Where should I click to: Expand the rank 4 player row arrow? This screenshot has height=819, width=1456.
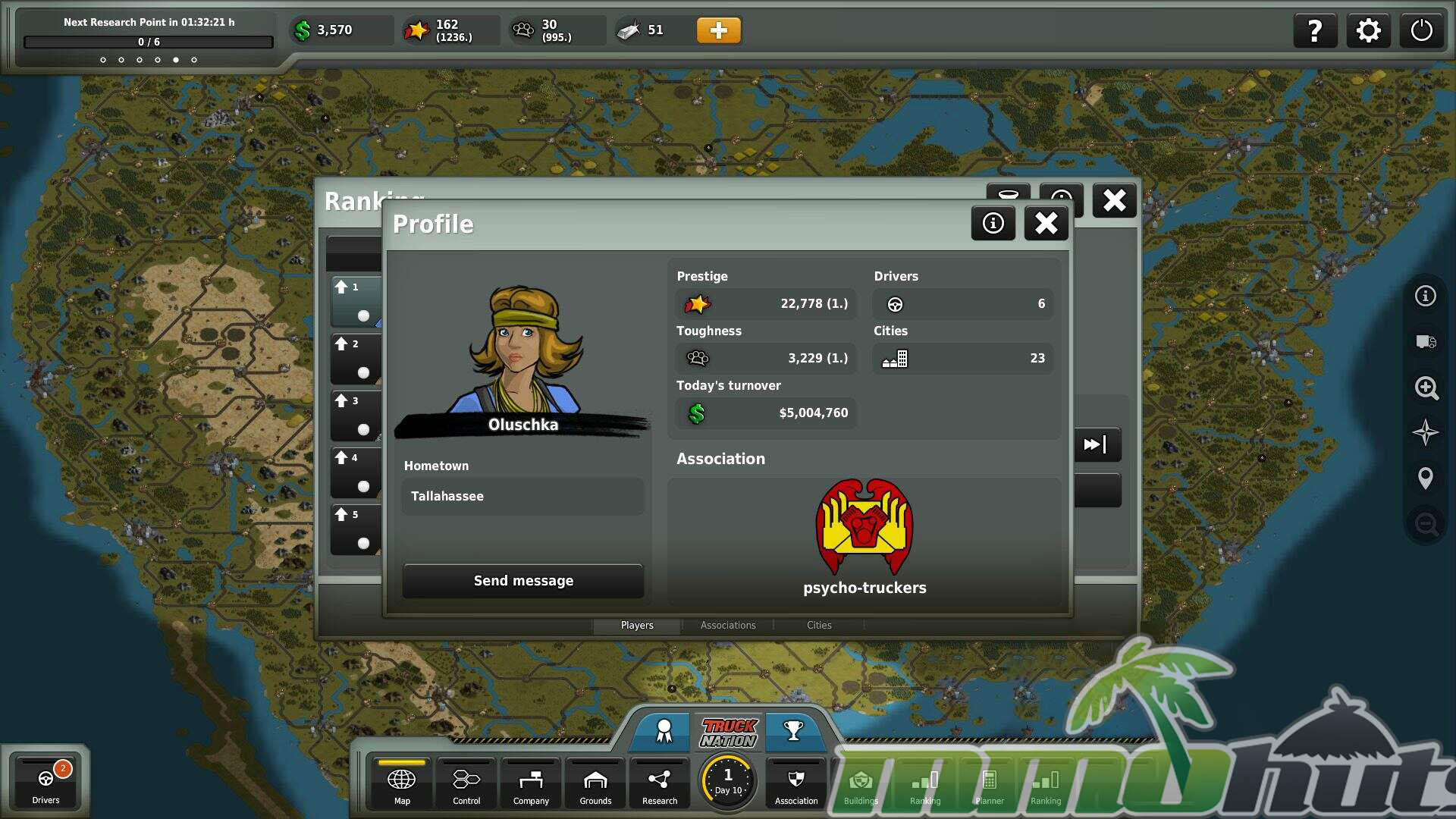tap(341, 457)
